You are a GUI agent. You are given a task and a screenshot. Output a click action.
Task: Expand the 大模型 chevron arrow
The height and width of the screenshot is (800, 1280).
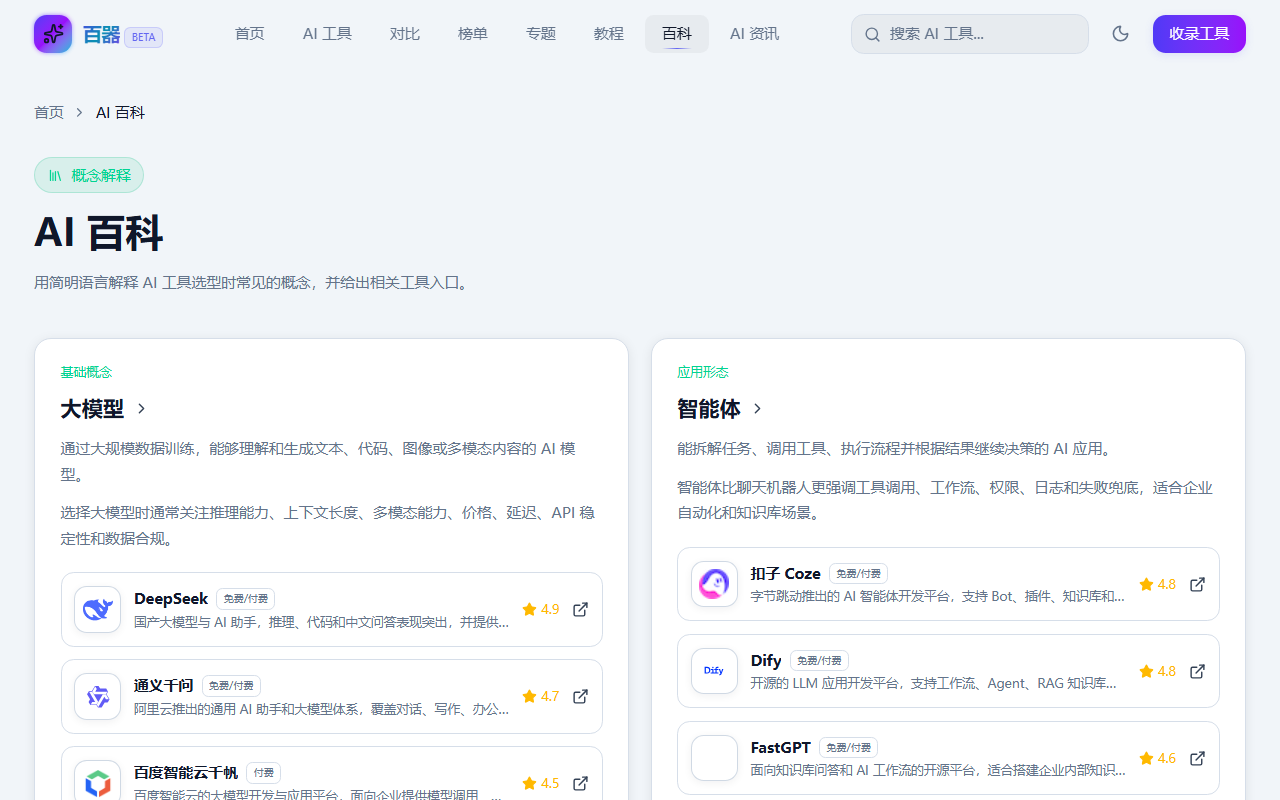[x=141, y=408]
